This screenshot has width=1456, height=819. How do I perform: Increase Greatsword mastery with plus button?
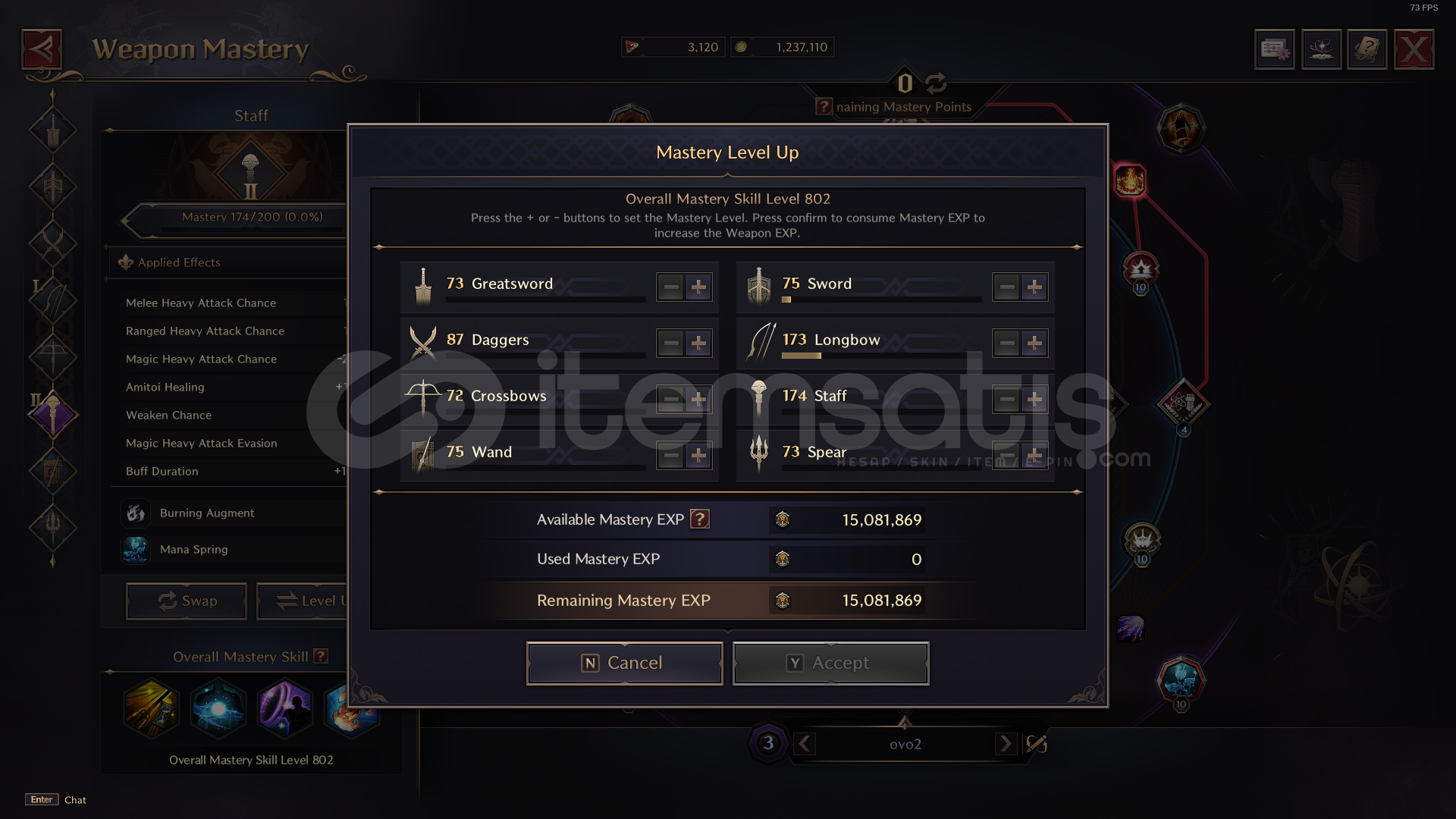pyautogui.click(x=698, y=287)
